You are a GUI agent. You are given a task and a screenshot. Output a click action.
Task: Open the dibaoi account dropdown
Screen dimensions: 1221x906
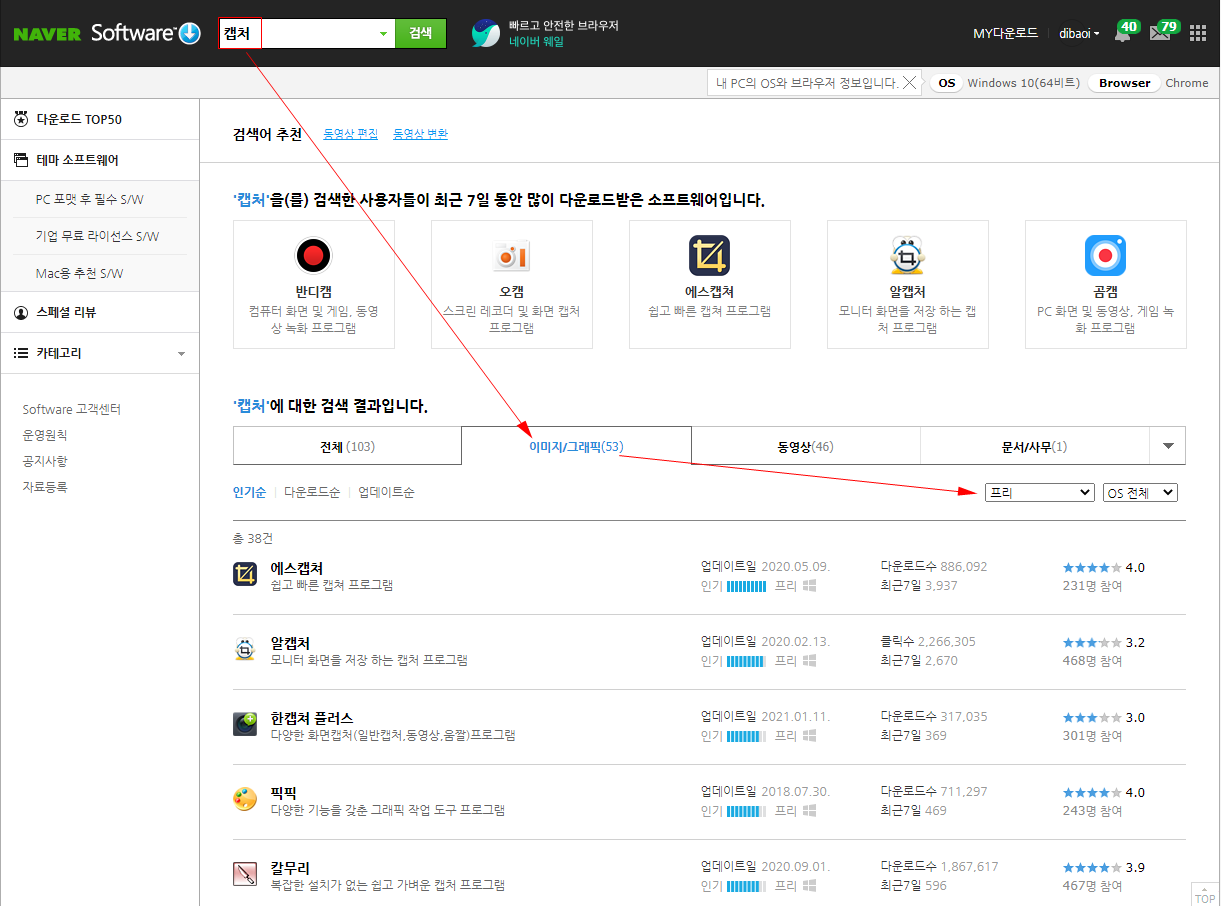tap(1079, 33)
